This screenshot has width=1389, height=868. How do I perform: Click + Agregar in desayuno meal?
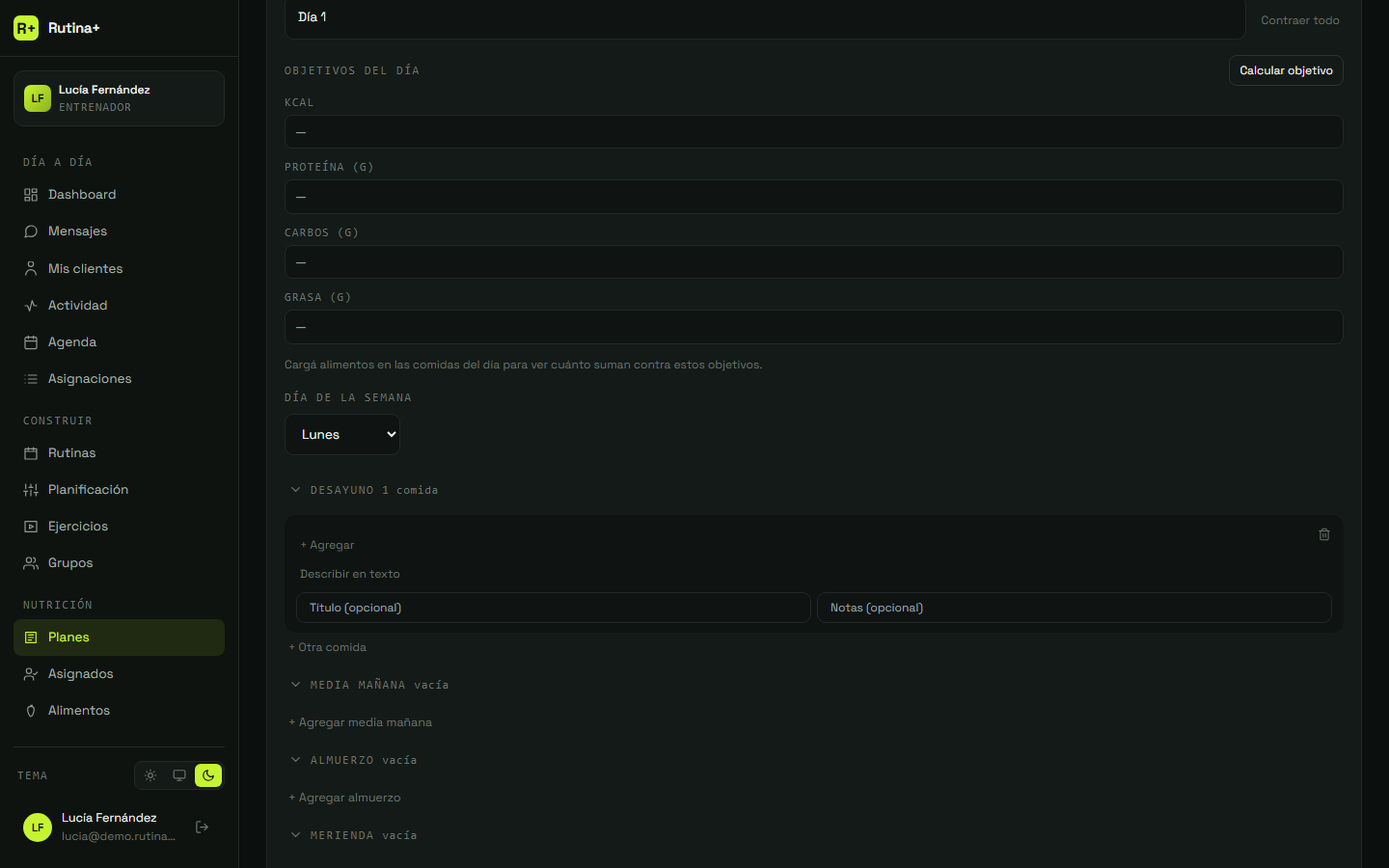pos(327,545)
